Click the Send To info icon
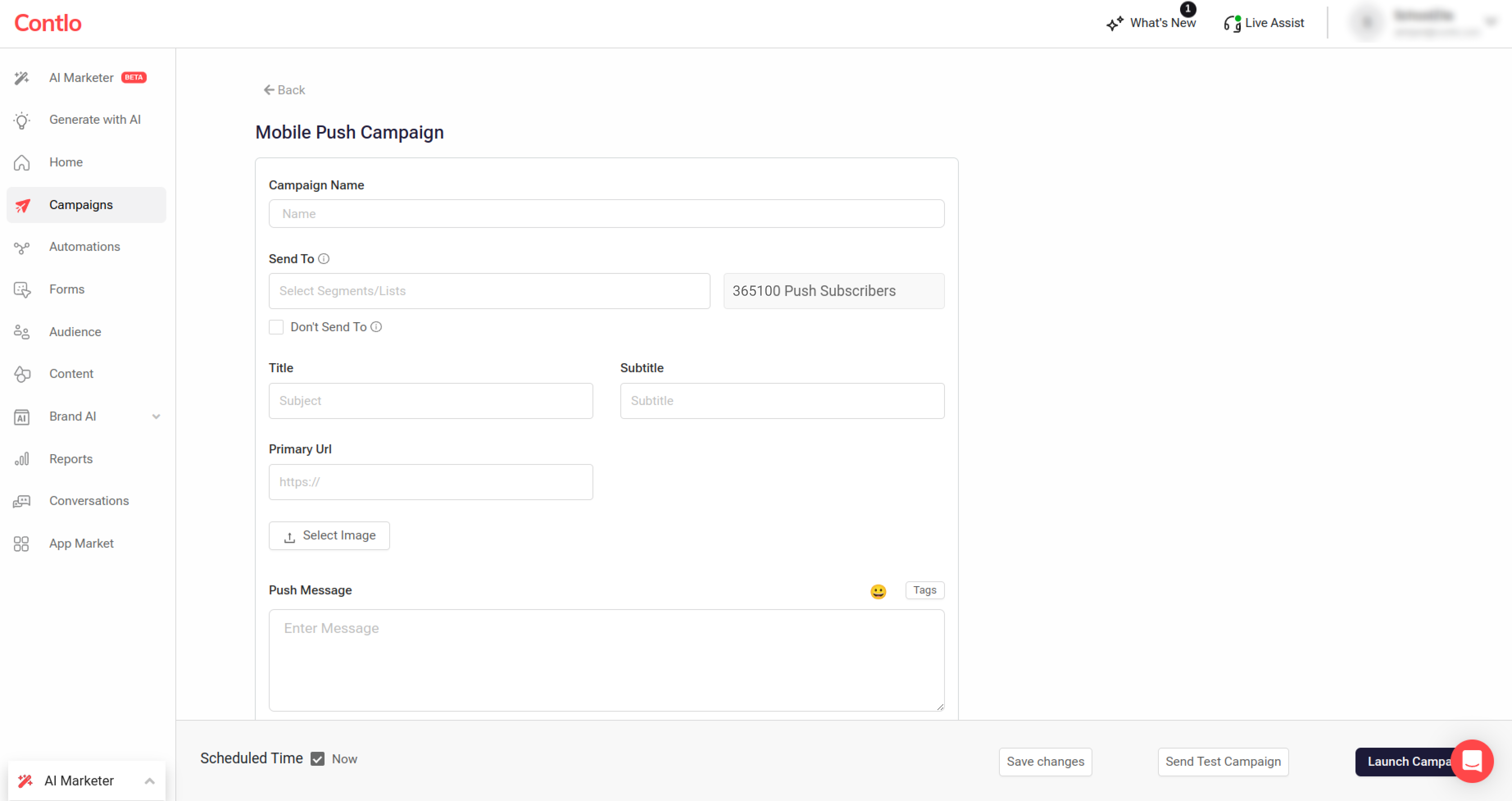Screen dimensions: 1512x801 point(323,259)
